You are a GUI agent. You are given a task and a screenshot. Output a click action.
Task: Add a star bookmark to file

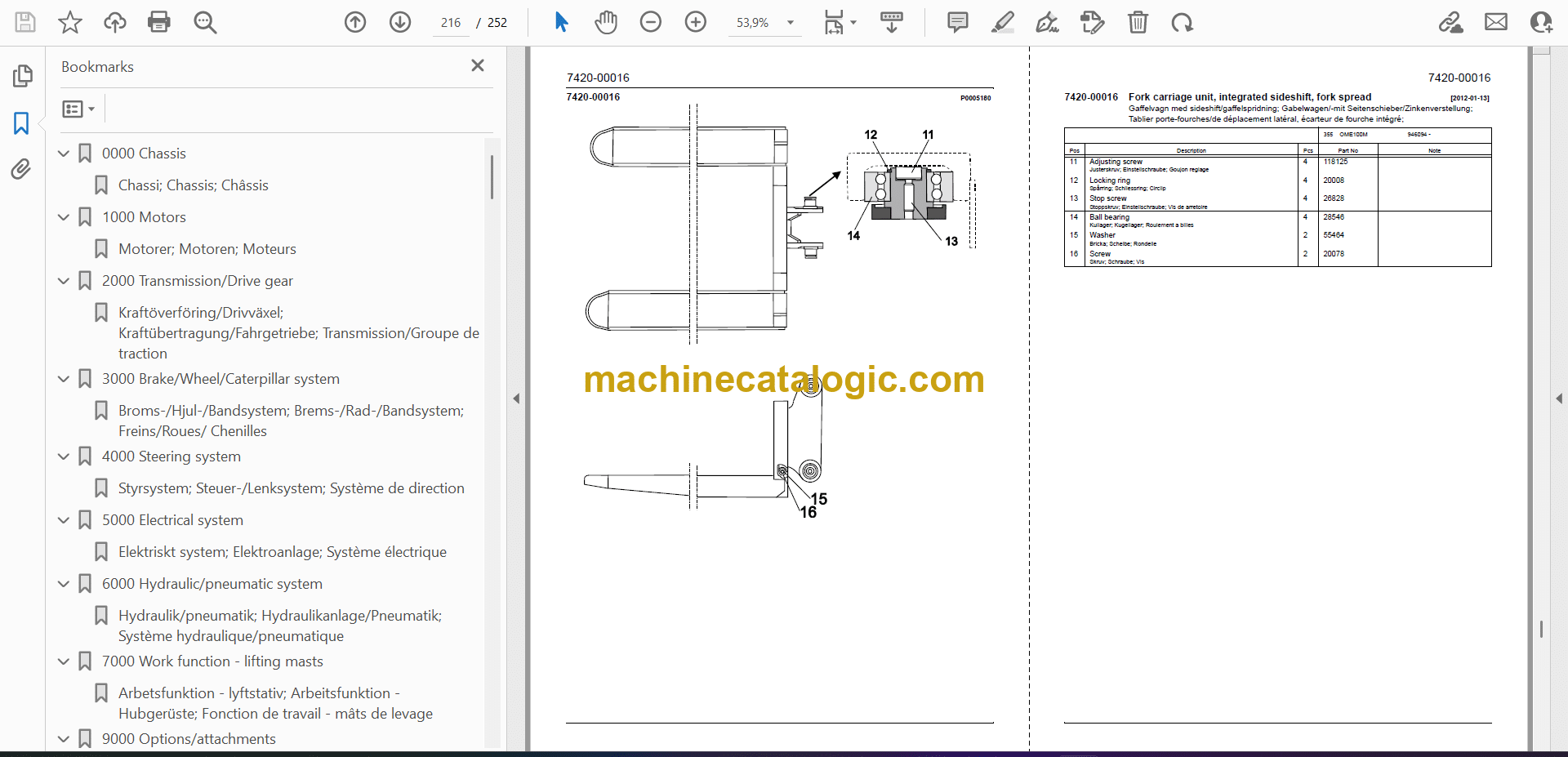(x=70, y=22)
